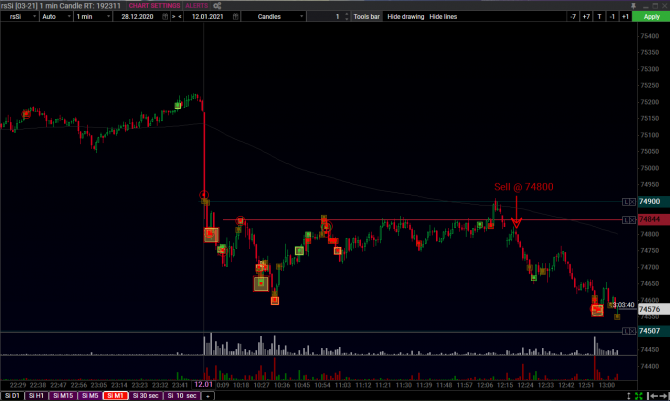Click the 75400 label on price axis
This screenshot has height=401, width=670.
click(x=649, y=36)
